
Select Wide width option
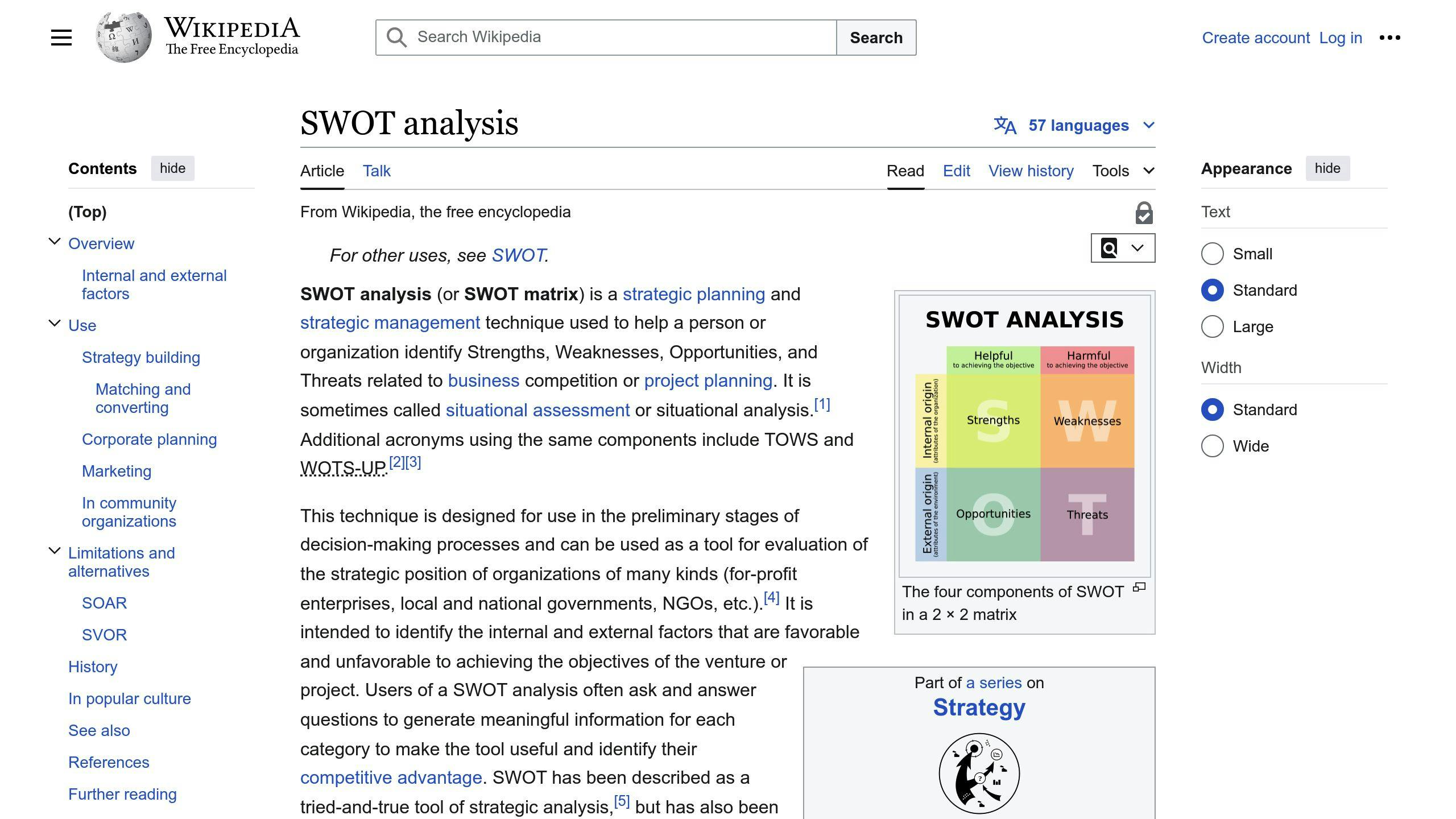click(x=1212, y=446)
